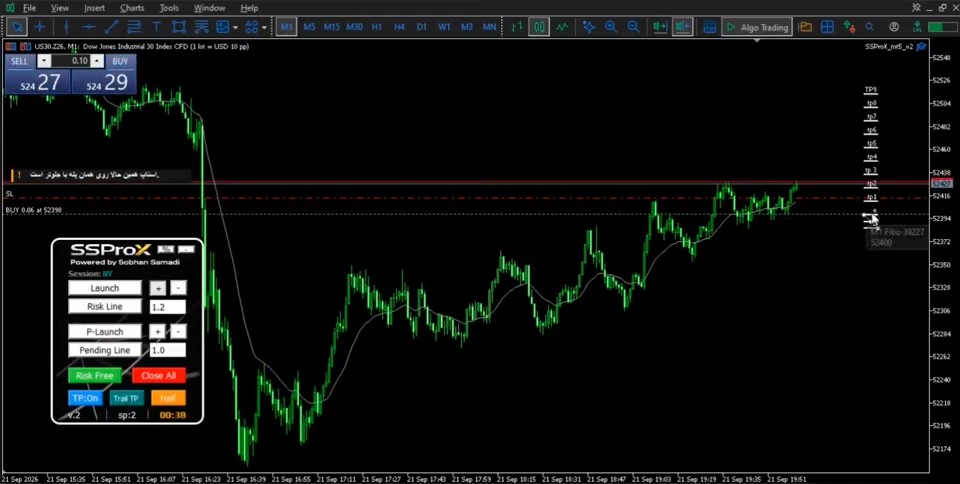This screenshot has height=484, width=960.
Task: Toggle chart shift from right edge
Action: tap(682, 27)
